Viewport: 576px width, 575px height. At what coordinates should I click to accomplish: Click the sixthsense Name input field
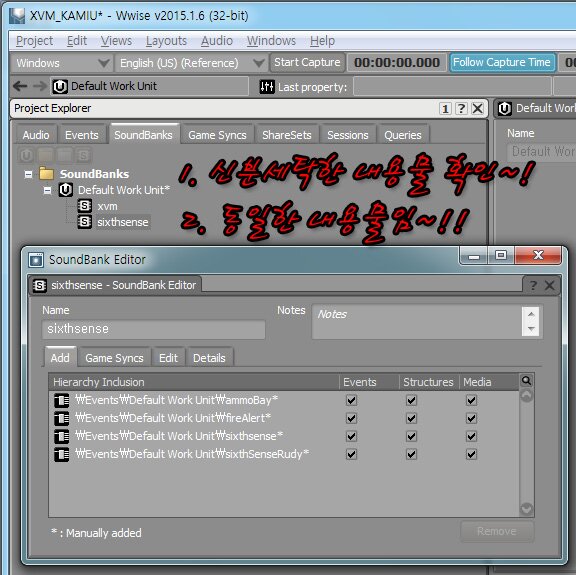pyautogui.click(x=154, y=329)
